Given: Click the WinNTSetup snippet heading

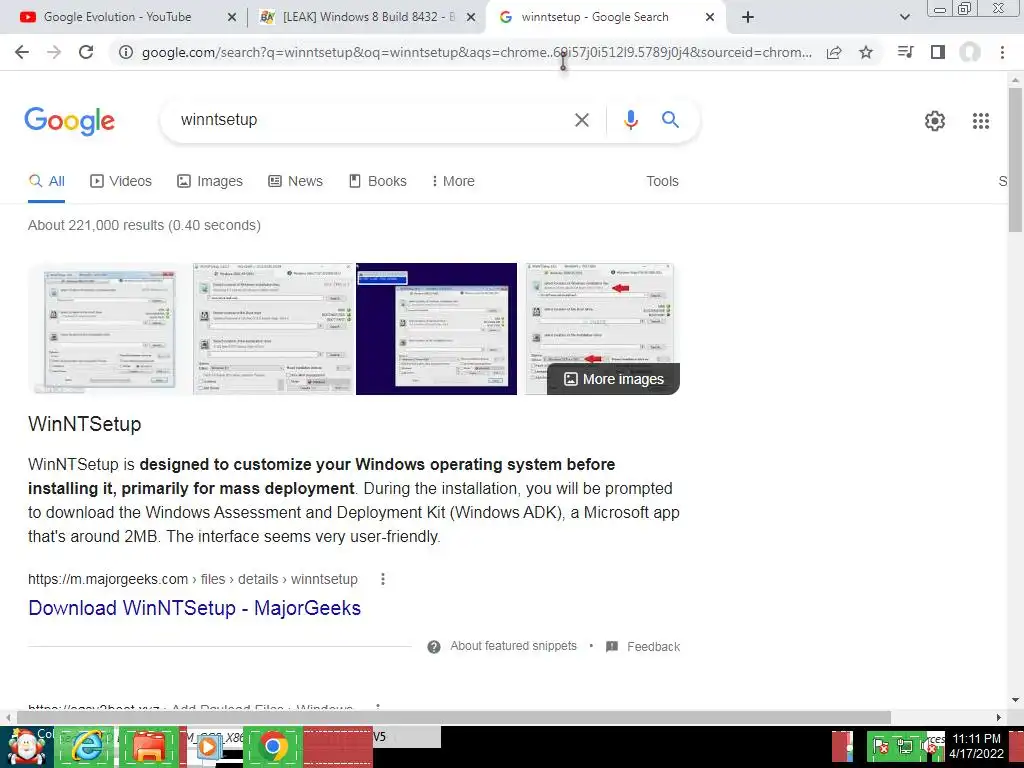Looking at the screenshot, I should [x=85, y=424].
